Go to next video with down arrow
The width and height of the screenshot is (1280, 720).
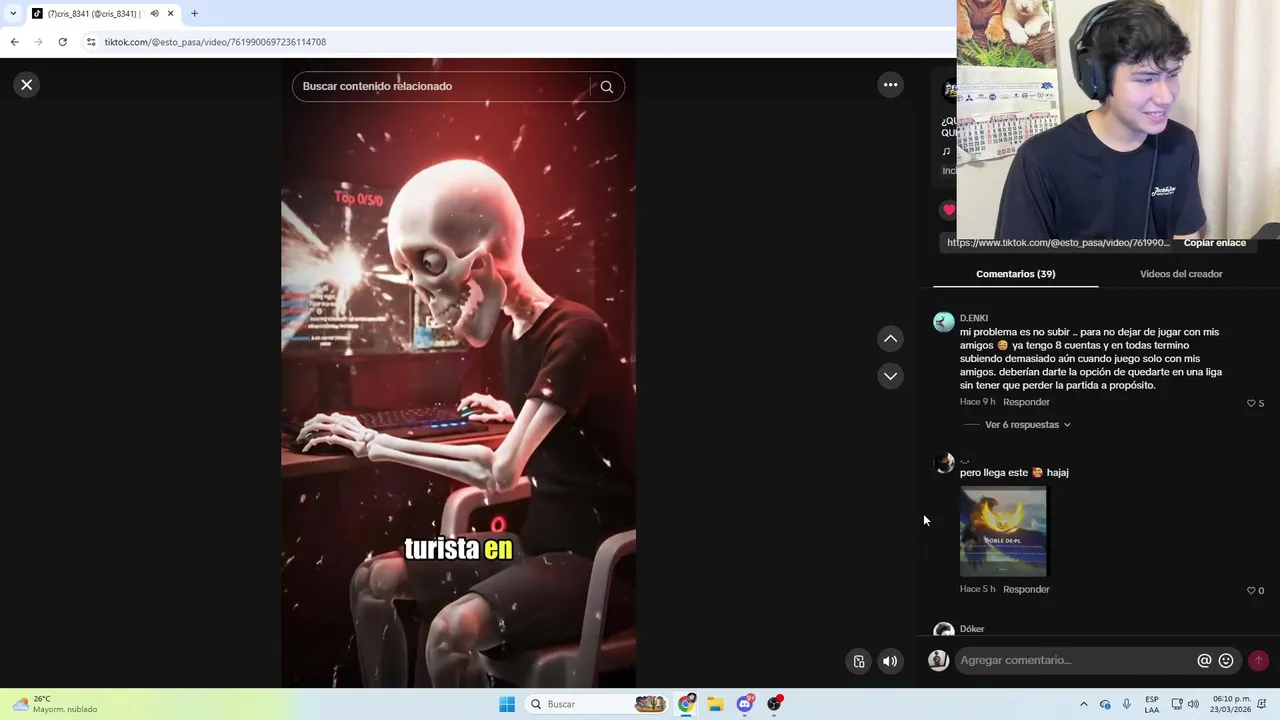[x=890, y=376]
